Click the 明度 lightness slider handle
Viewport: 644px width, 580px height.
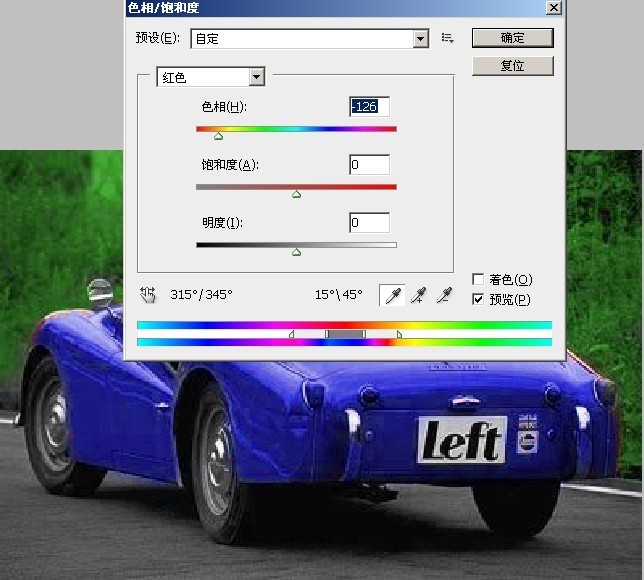point(297,252)
